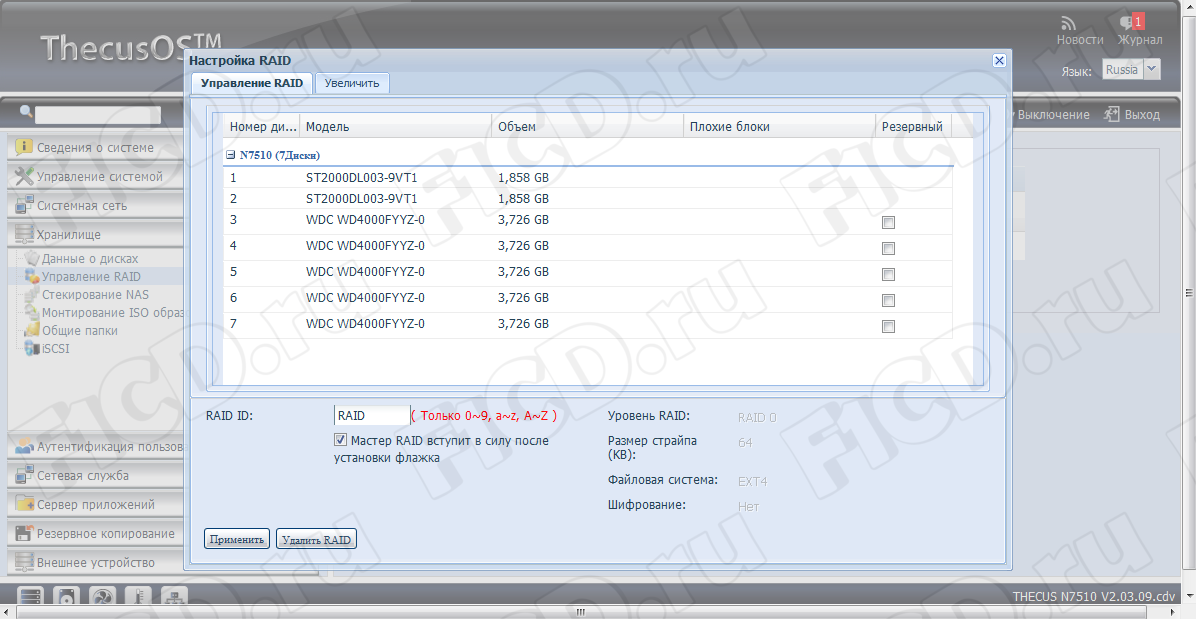Click the RAID ID input field
This screenshot has width=1196, height=619.
point(372,415)
